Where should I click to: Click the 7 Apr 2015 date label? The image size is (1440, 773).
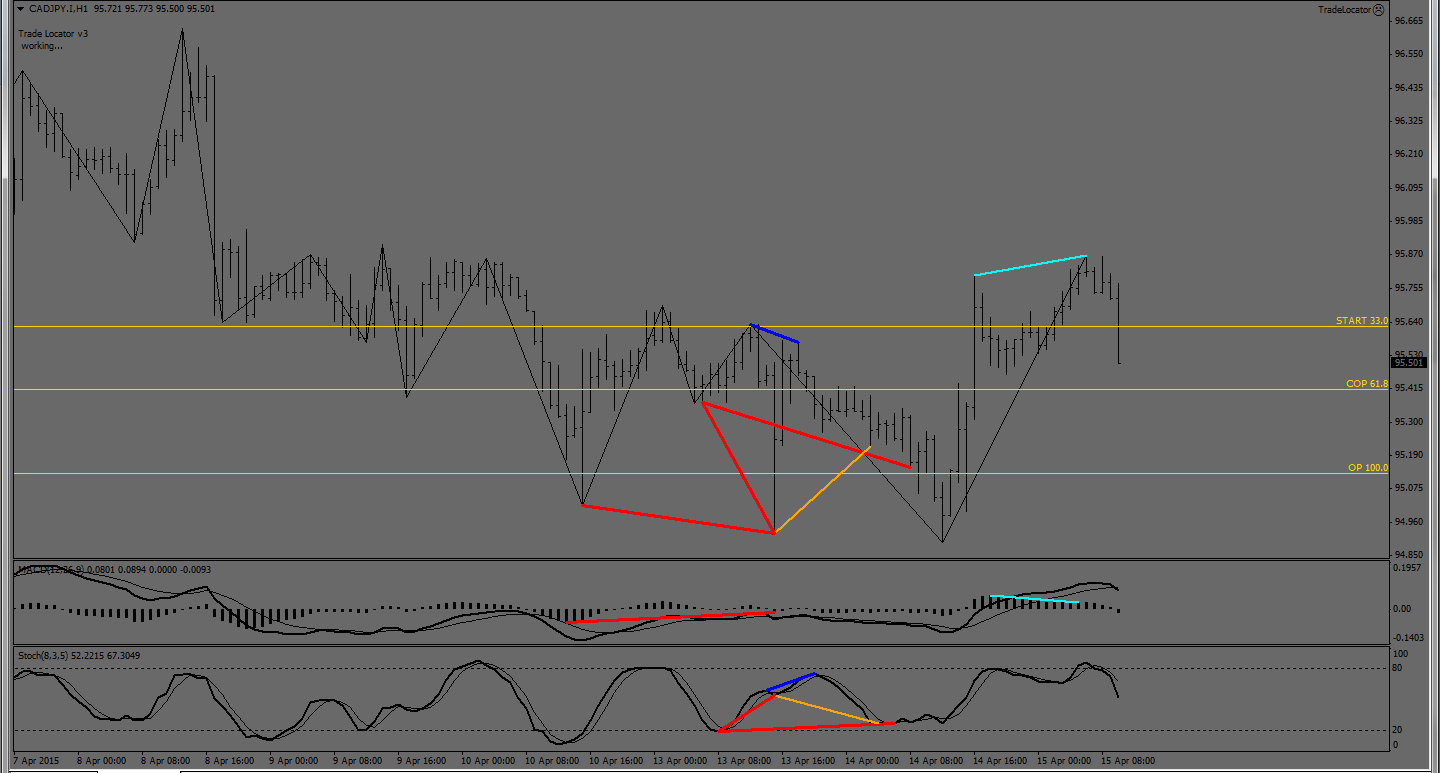[x=36, y=761]
